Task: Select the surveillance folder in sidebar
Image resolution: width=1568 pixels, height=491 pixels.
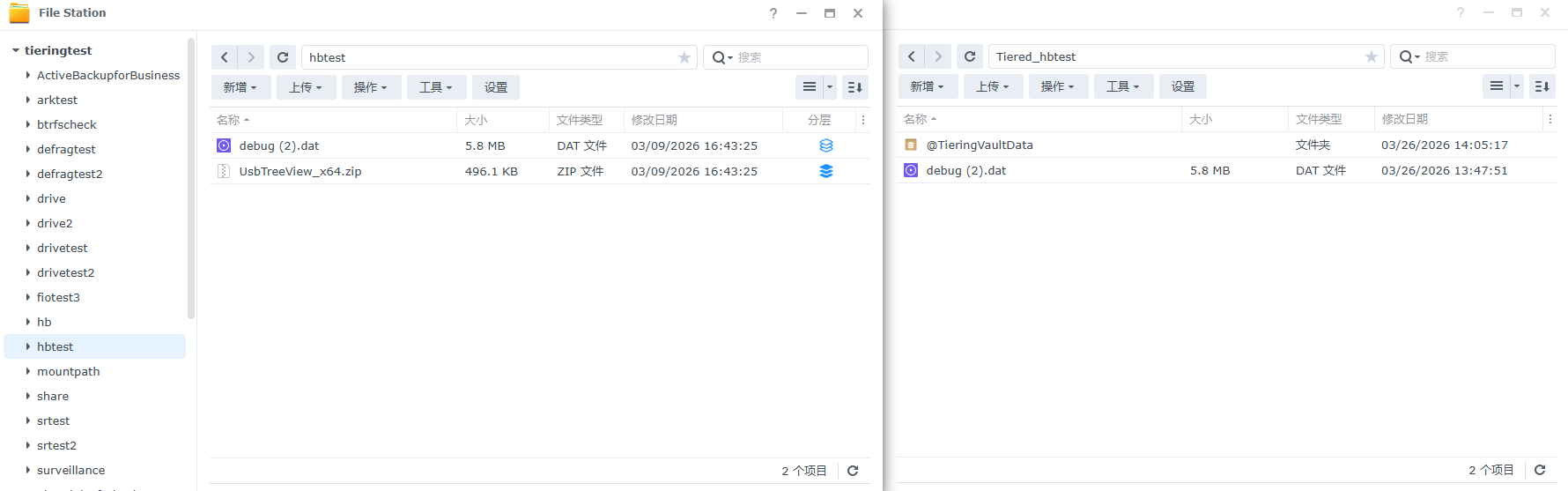Action: [x=70, y=470]
